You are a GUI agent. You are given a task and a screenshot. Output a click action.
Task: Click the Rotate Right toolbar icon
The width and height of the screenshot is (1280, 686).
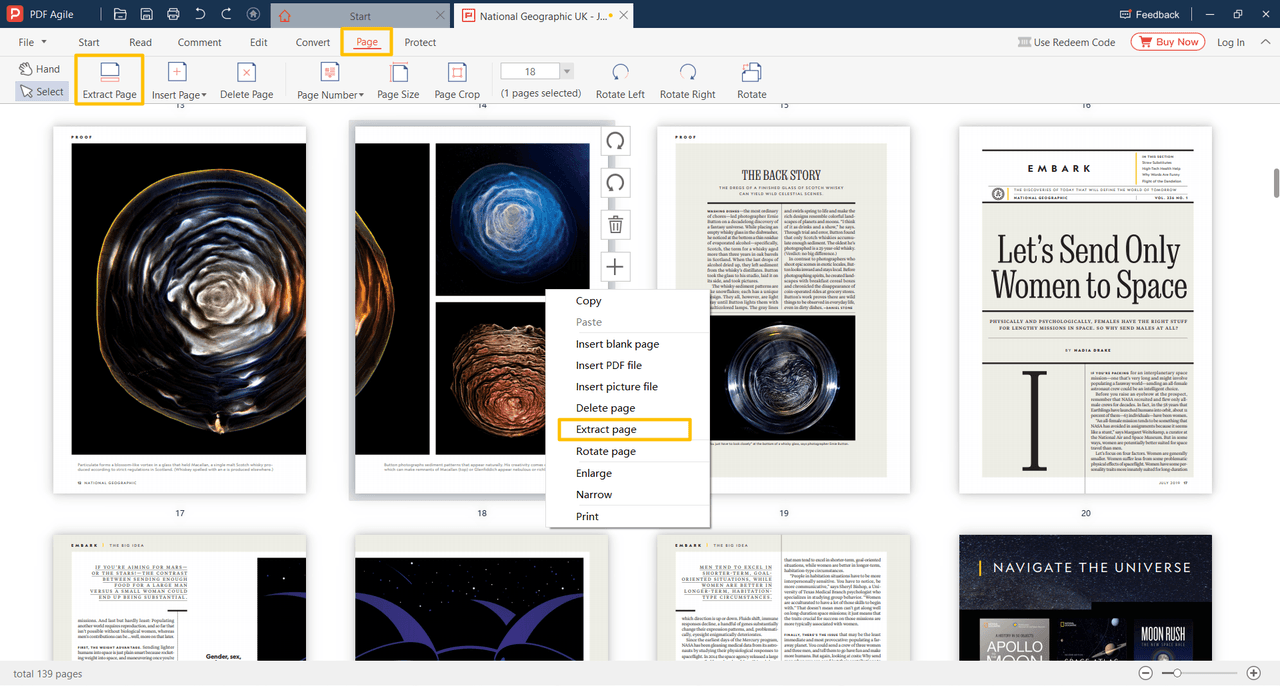coord(688,80)
